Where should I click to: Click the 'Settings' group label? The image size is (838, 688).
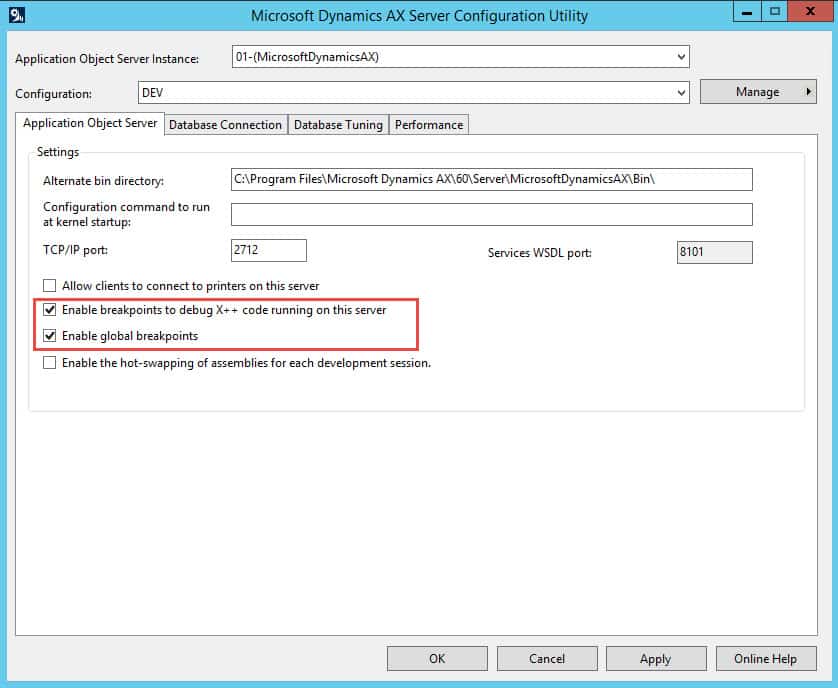coord(58,152)
